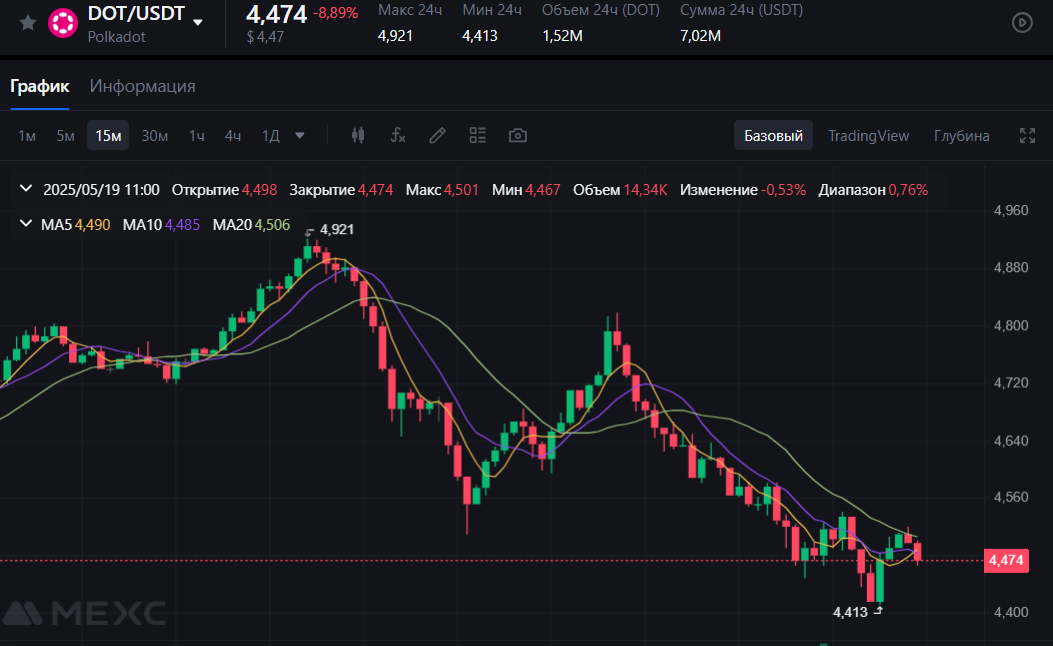1053x646 pixels.
Task: Open the fx indicators icon
Action: tap(398, 136)
